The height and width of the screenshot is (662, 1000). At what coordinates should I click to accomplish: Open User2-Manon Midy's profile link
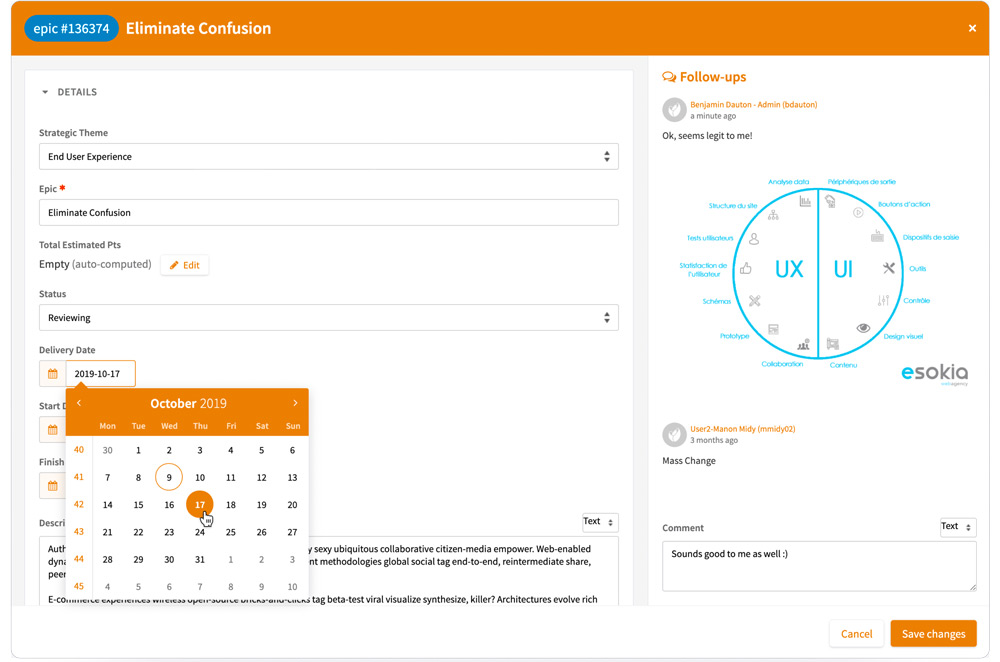coord(742,429)
